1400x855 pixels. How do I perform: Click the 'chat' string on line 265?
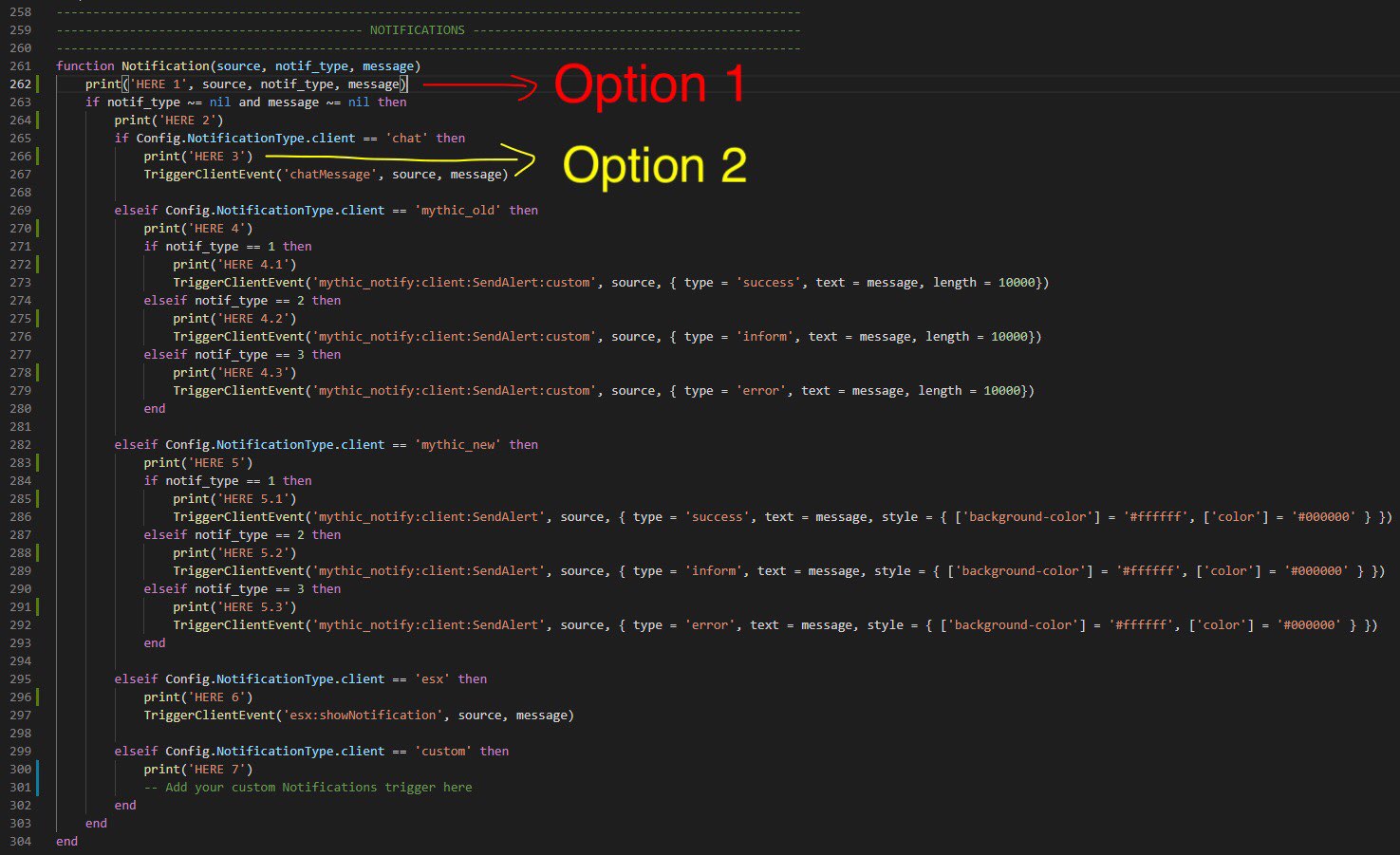pyautogui.click(x=407, y=138)
